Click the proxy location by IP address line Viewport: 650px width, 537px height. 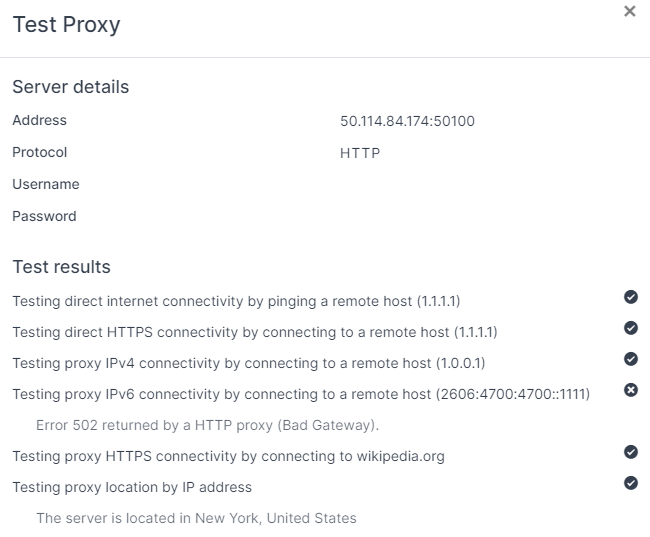coord(132,487)
